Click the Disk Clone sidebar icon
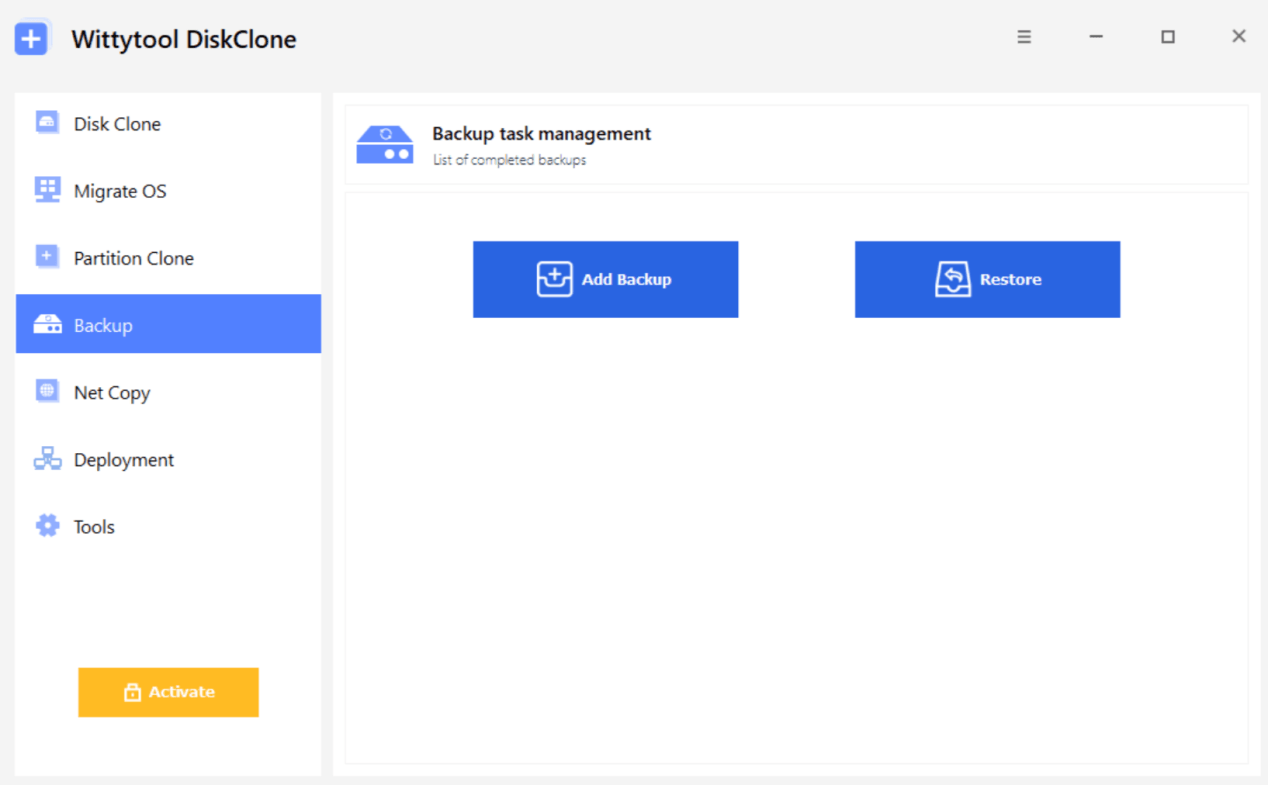This screenshot has width=1268, height=785. [x=47, y=123]
